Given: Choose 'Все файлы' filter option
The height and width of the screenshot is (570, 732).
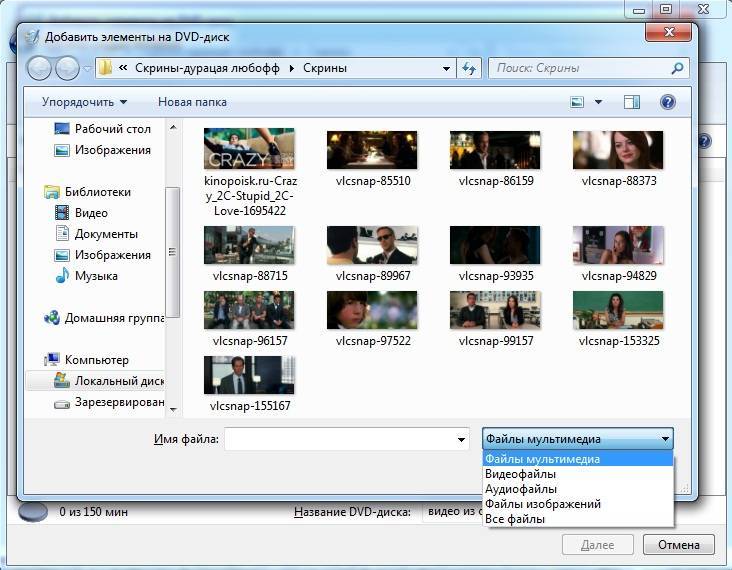Looking at the screenshot, I should pos(577,519).
